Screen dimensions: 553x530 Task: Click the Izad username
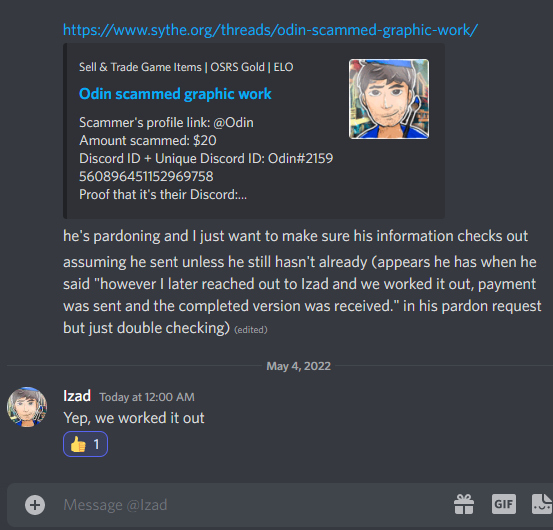[77, 396]
